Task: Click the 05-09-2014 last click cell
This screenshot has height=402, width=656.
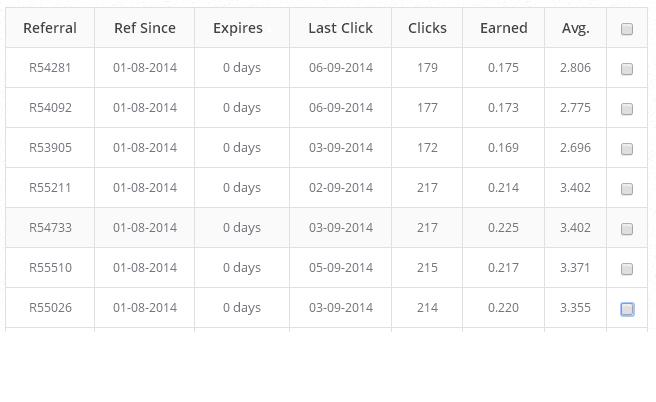Action: click(340, 268)
